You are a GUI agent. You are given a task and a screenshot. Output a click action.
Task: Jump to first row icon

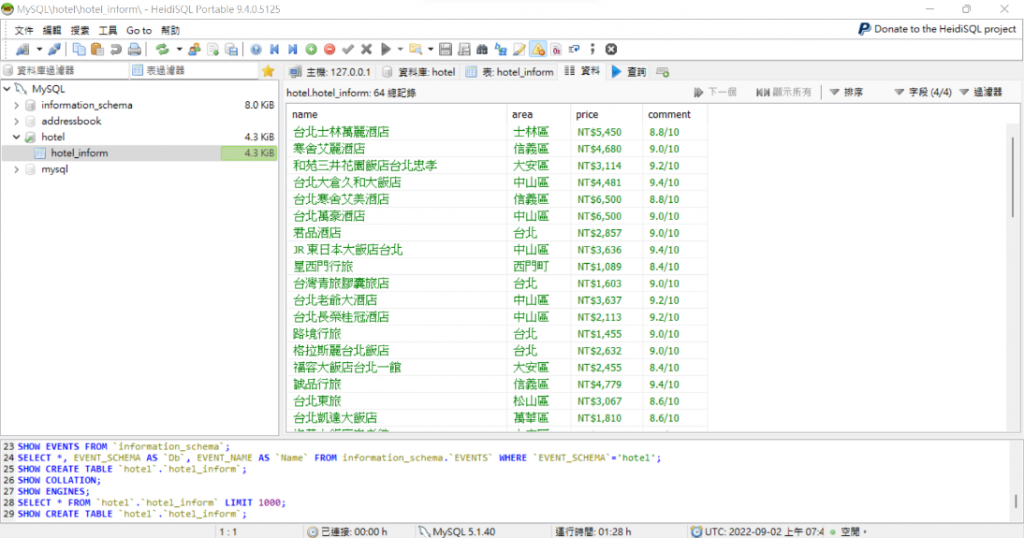274,50
